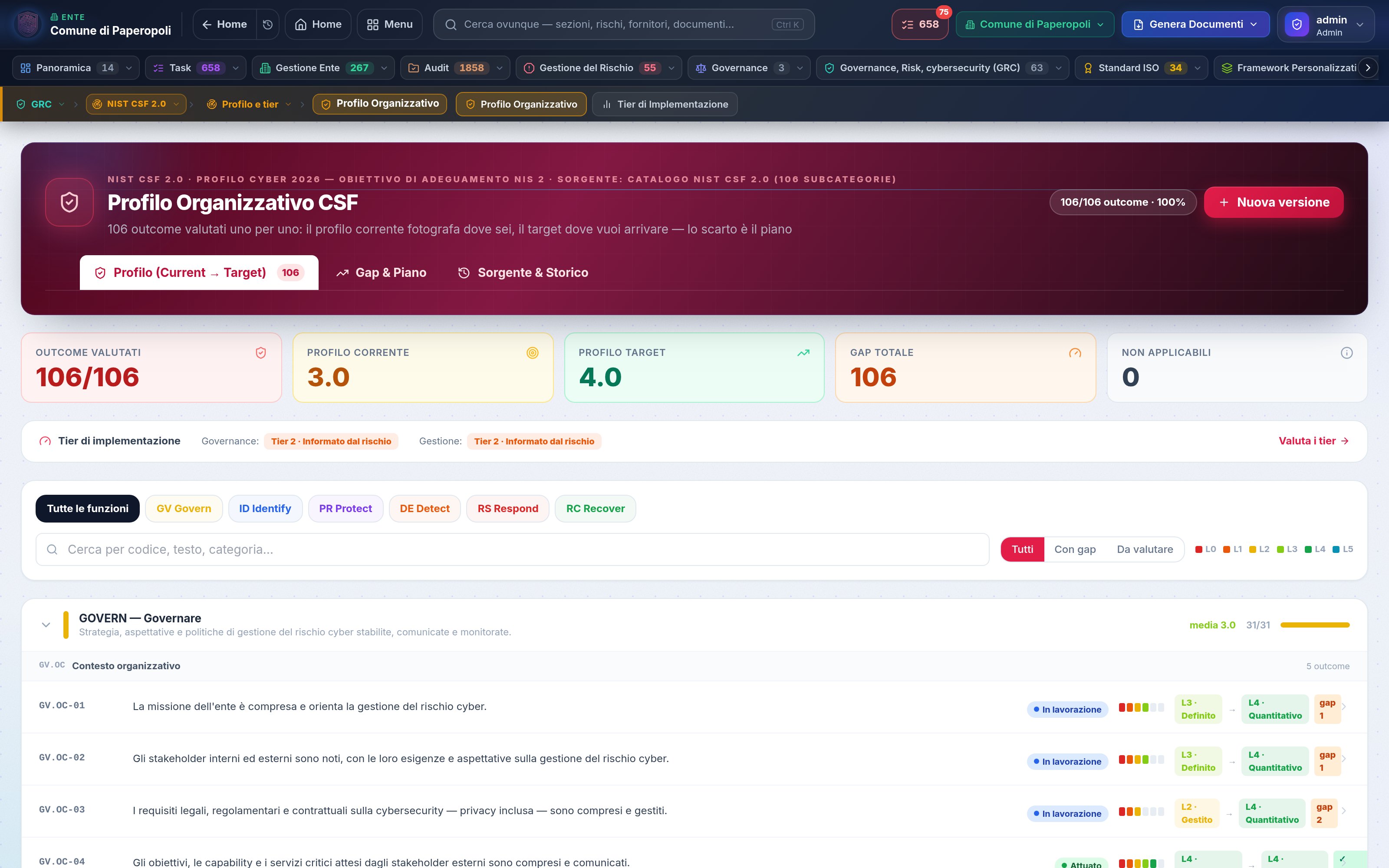Click the target icon on Profilo Corrente card

click(x=533, y=353)
